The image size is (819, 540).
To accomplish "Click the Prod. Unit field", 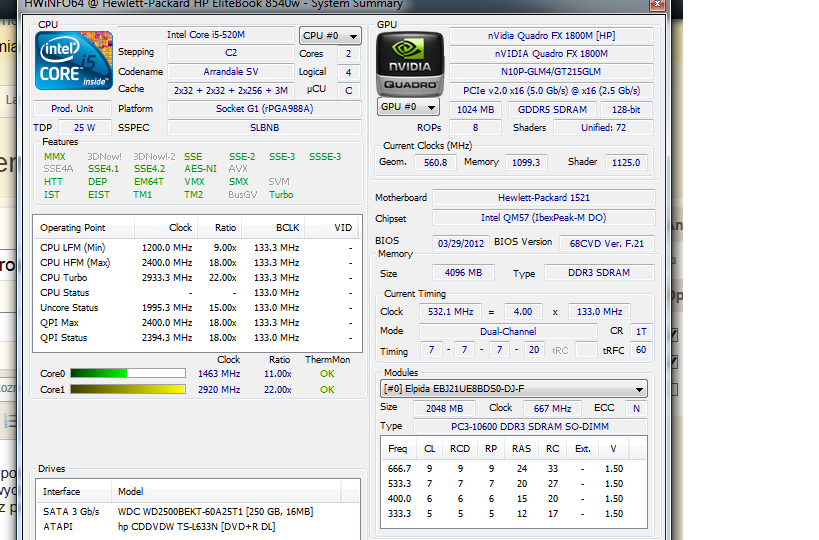I will 72,109.
